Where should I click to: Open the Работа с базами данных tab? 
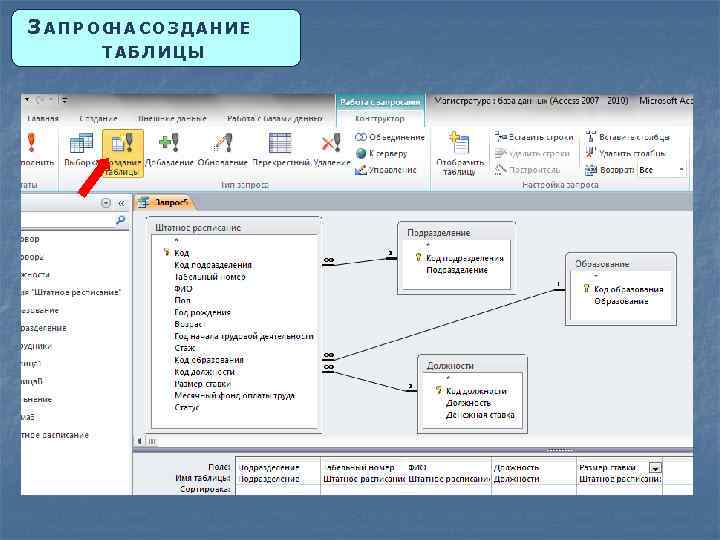pyautogui.click(x=274, y=118)
